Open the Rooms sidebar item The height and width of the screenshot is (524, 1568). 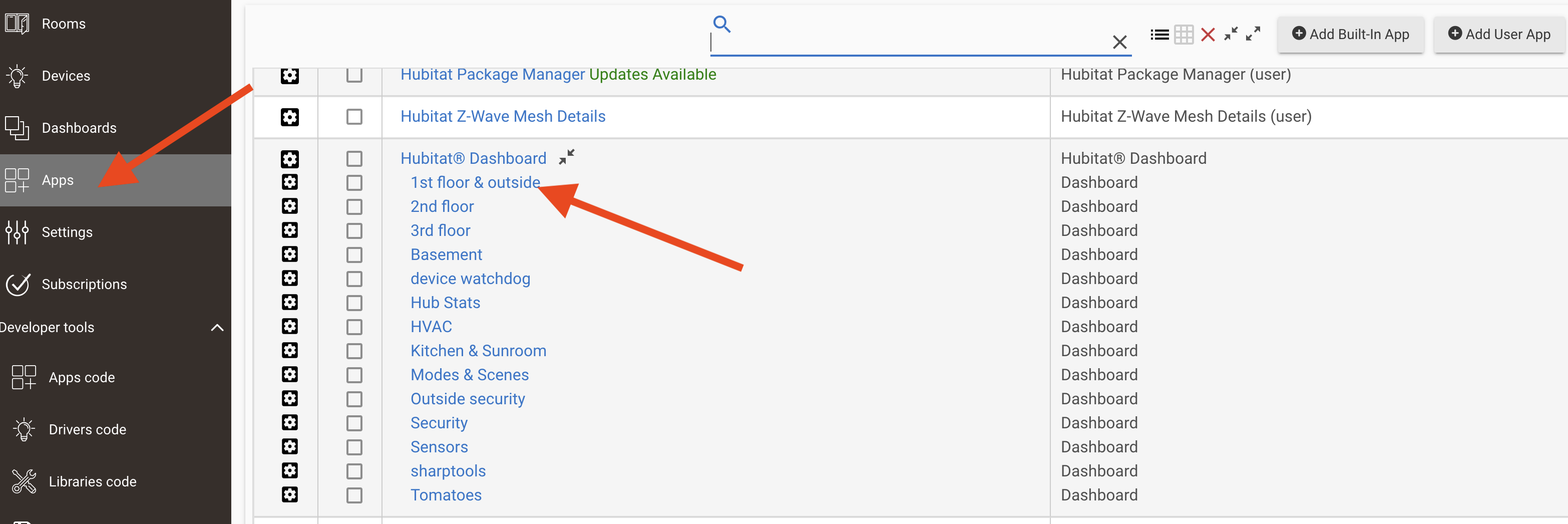tap(116, 24)
